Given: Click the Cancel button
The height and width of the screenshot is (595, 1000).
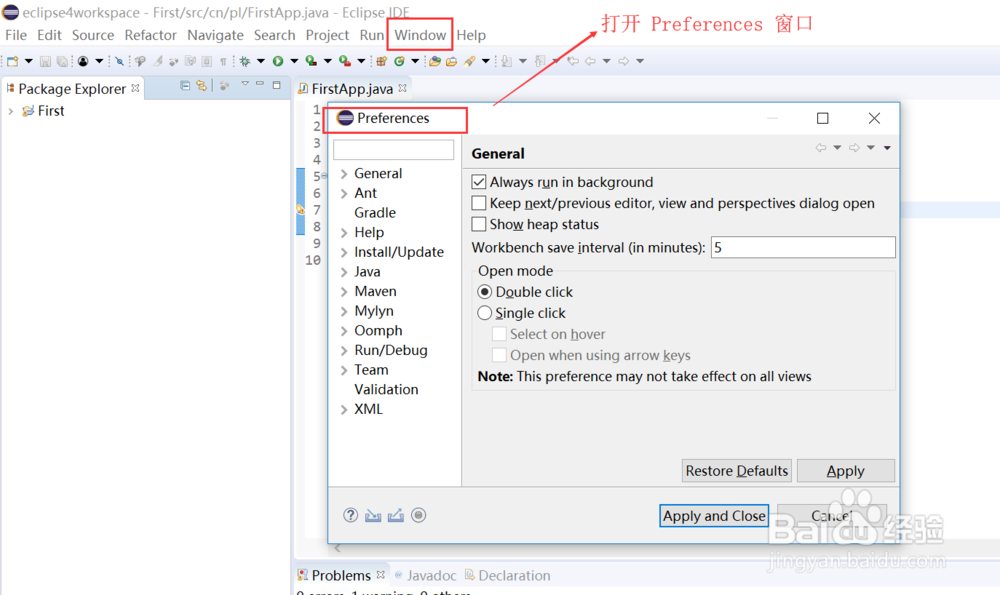Looking at the screenshot, I should 832,516.
